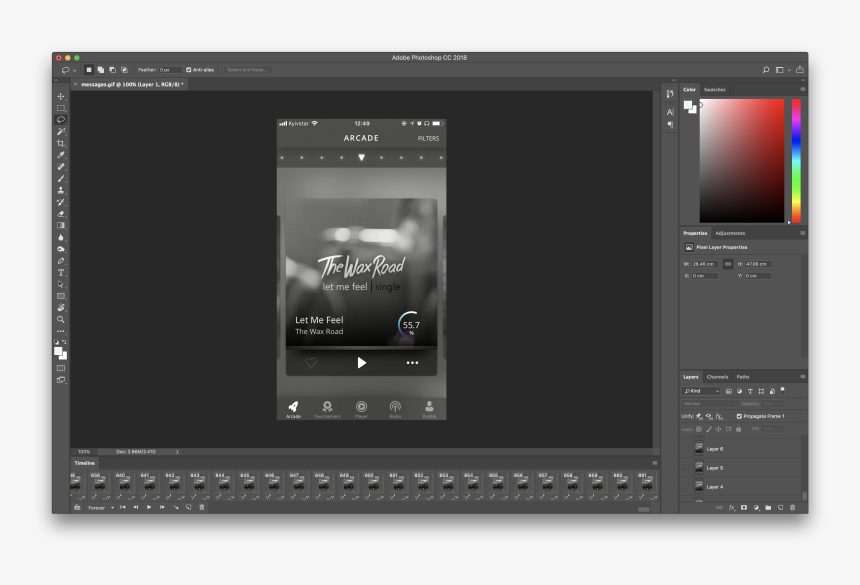Enable Subtract from Selection mode
The width and height of the screenshot is (860, 585).
[x=112, y=70]
